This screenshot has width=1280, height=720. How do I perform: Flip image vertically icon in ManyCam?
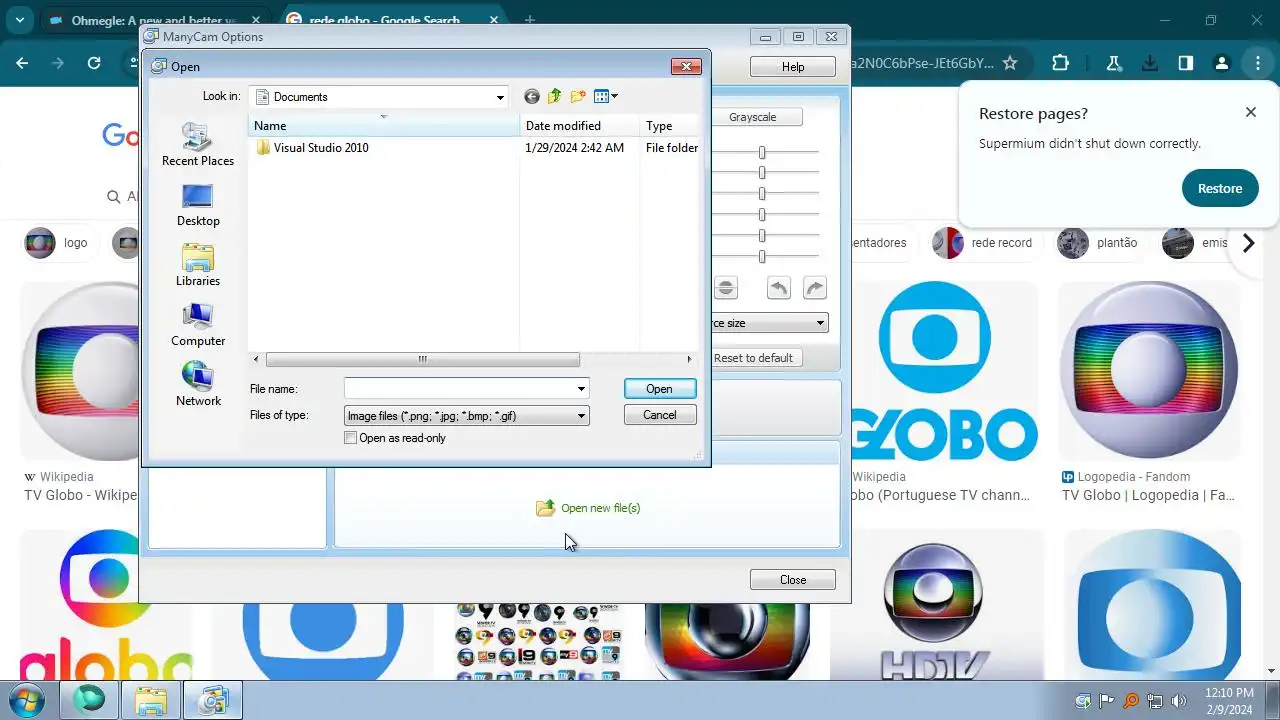click(x=726, y=288)
